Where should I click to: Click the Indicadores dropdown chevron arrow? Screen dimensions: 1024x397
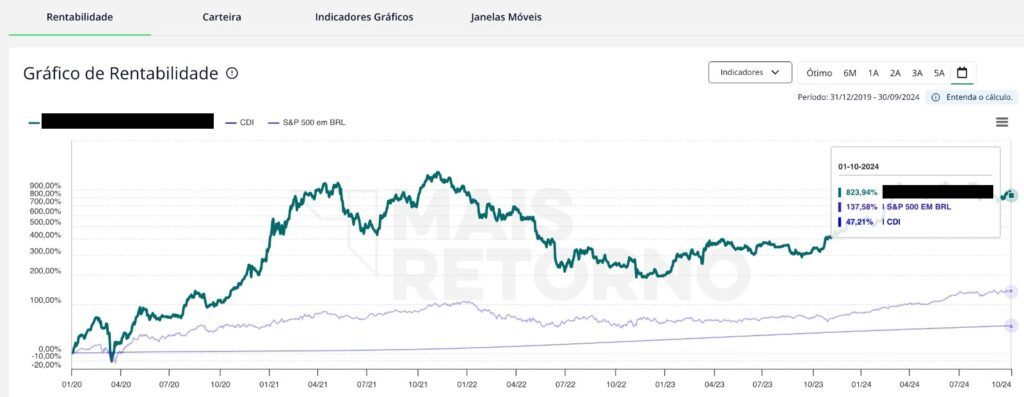point(775,72)
